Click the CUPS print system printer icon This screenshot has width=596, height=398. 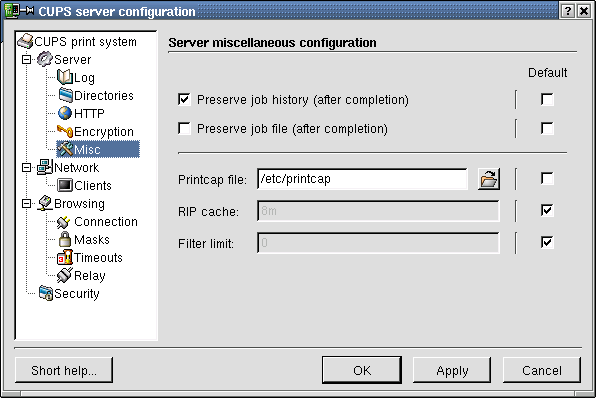(x=25, y=41)
